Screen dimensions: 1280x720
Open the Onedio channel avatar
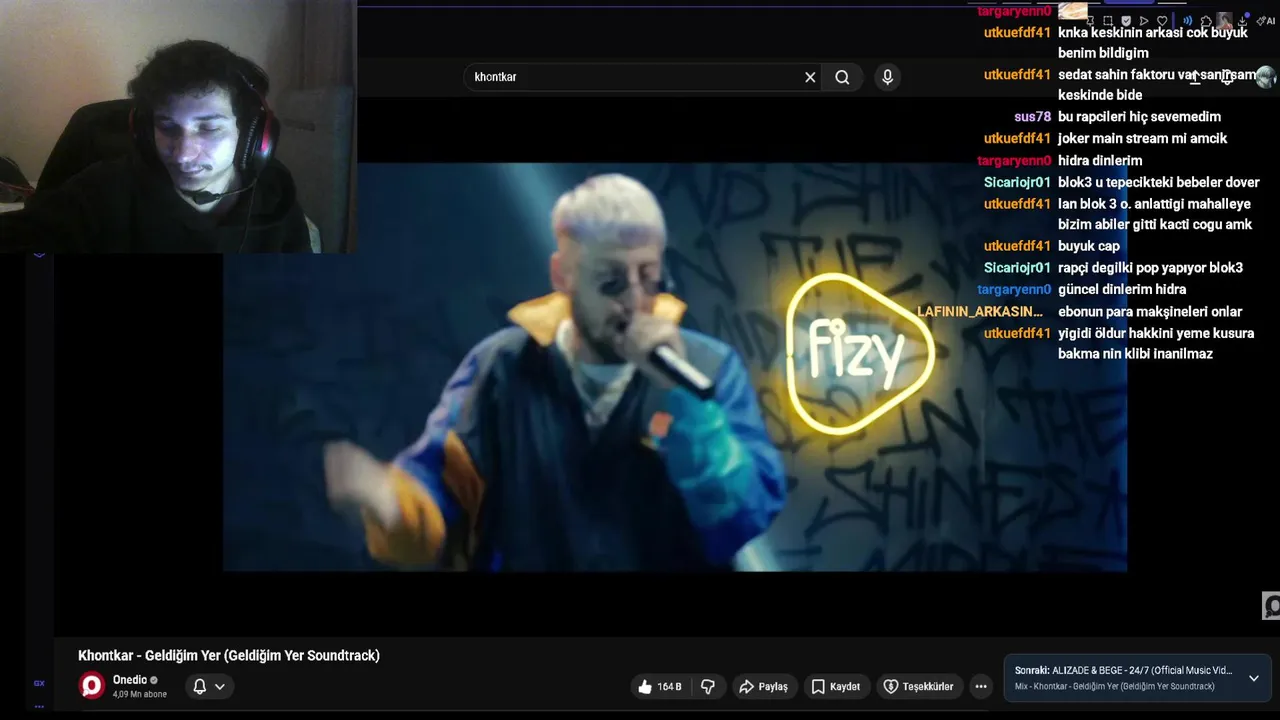pos(92,686)
